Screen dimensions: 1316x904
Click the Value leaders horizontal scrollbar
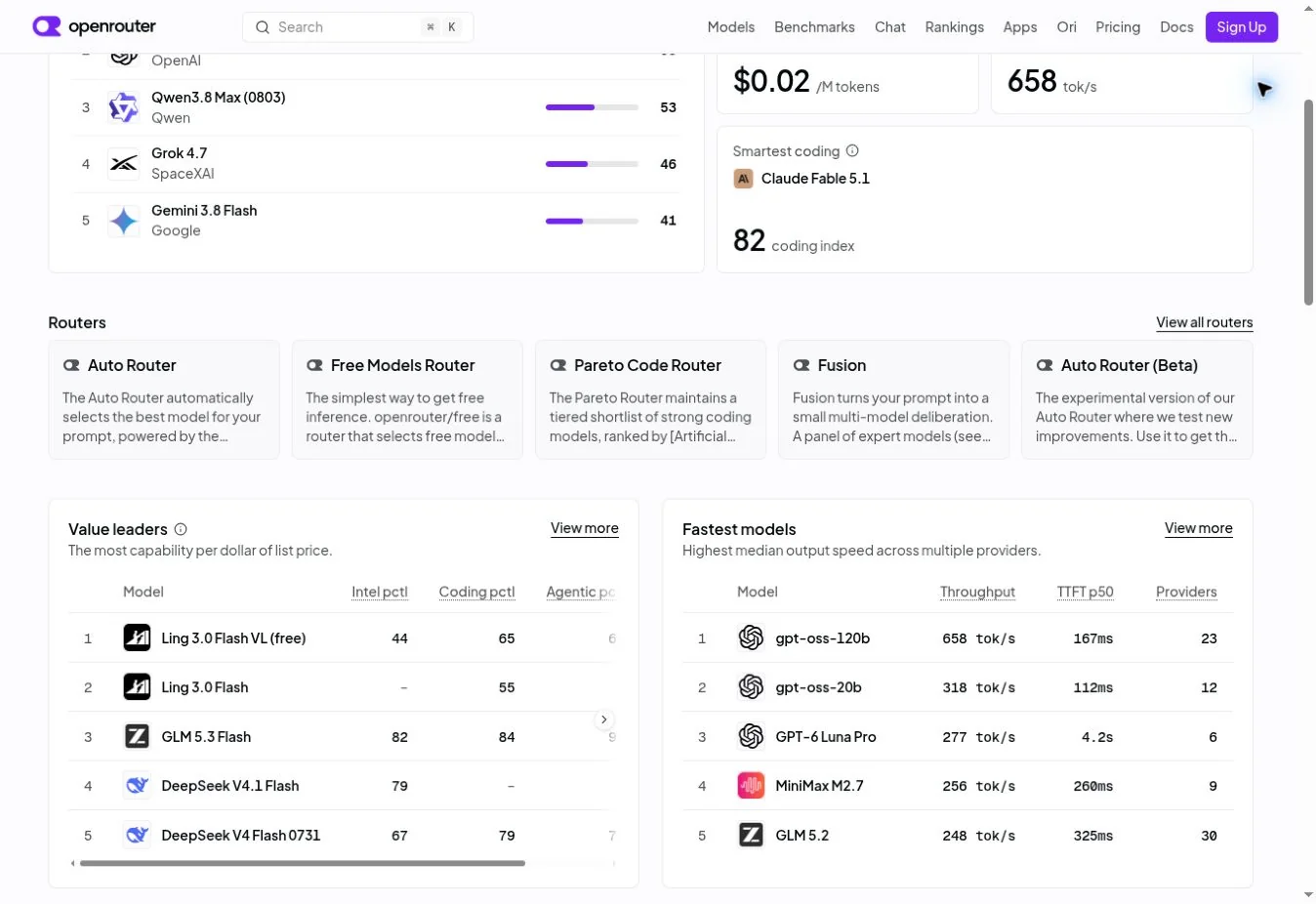tap(303, 863)
